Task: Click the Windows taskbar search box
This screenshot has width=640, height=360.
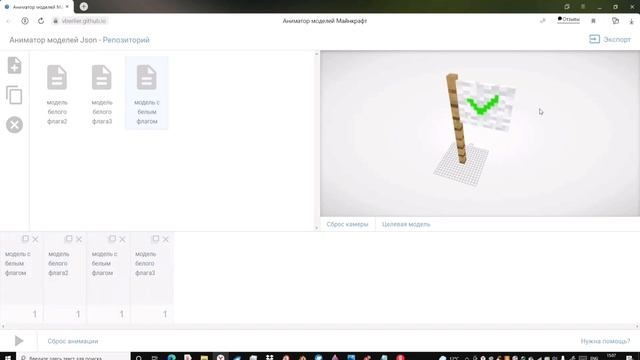Action: coord(73,356)
